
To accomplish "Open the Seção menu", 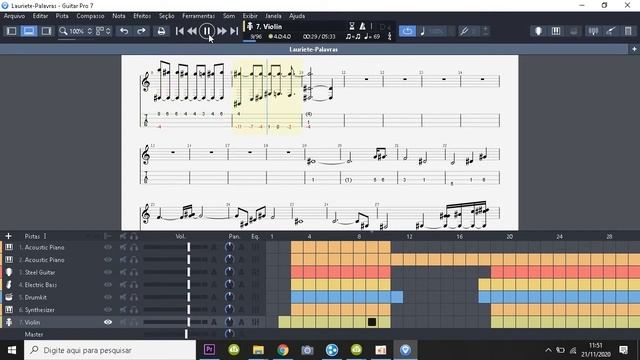I will (167, 16).
